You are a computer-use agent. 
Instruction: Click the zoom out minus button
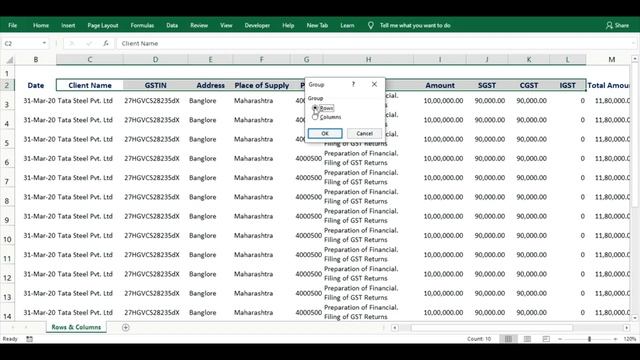click(x=560, y=339)
